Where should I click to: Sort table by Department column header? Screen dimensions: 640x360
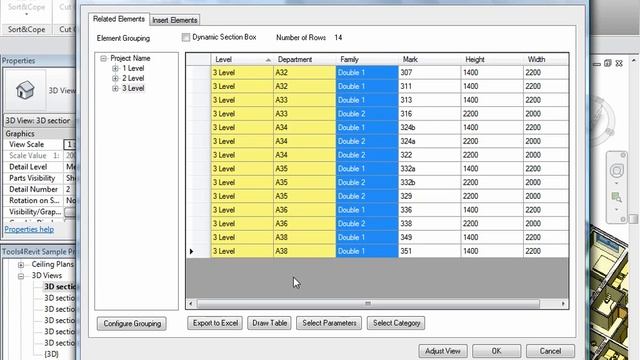pyautogui.click(x=304, y=60)
